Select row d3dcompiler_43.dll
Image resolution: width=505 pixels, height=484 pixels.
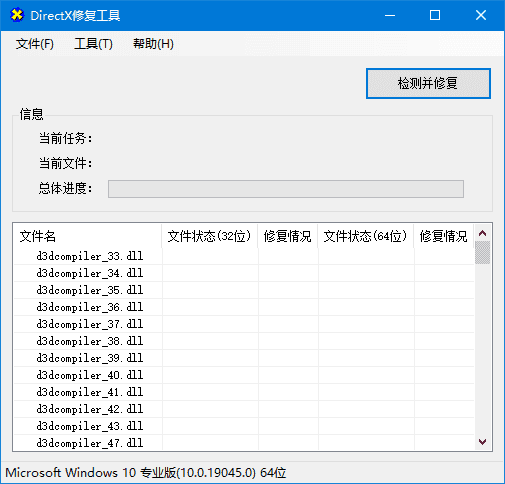[x=244, y=426]
